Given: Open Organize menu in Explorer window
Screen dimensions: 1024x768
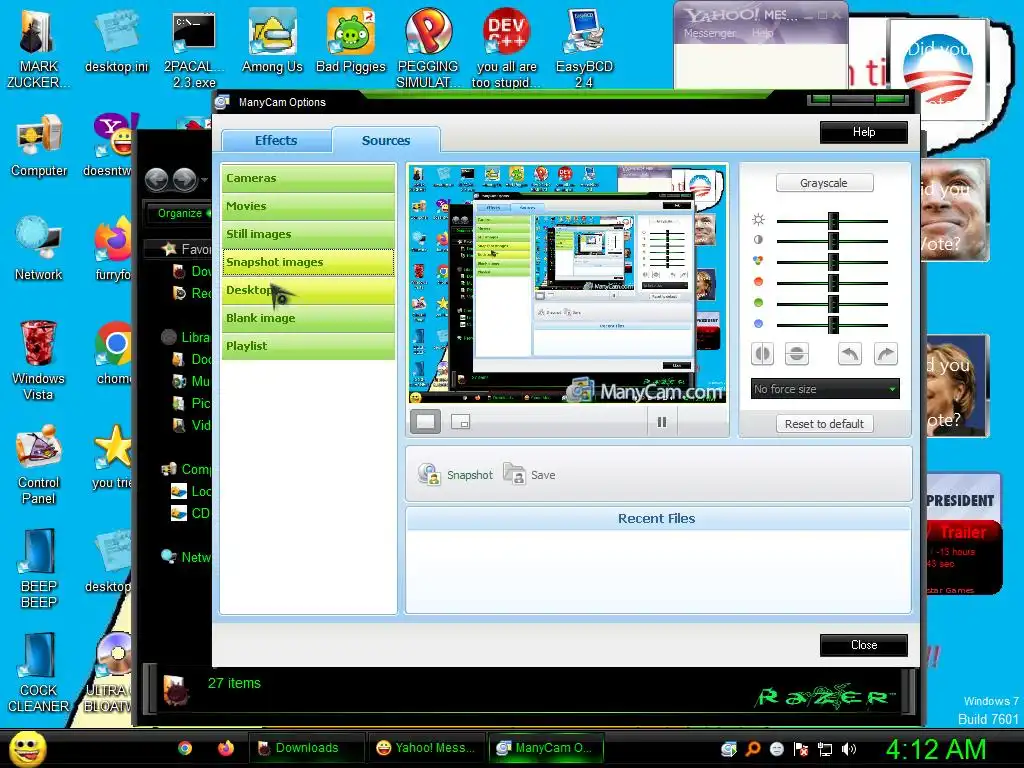Looking at the screenshot, I should pos(180,213).
